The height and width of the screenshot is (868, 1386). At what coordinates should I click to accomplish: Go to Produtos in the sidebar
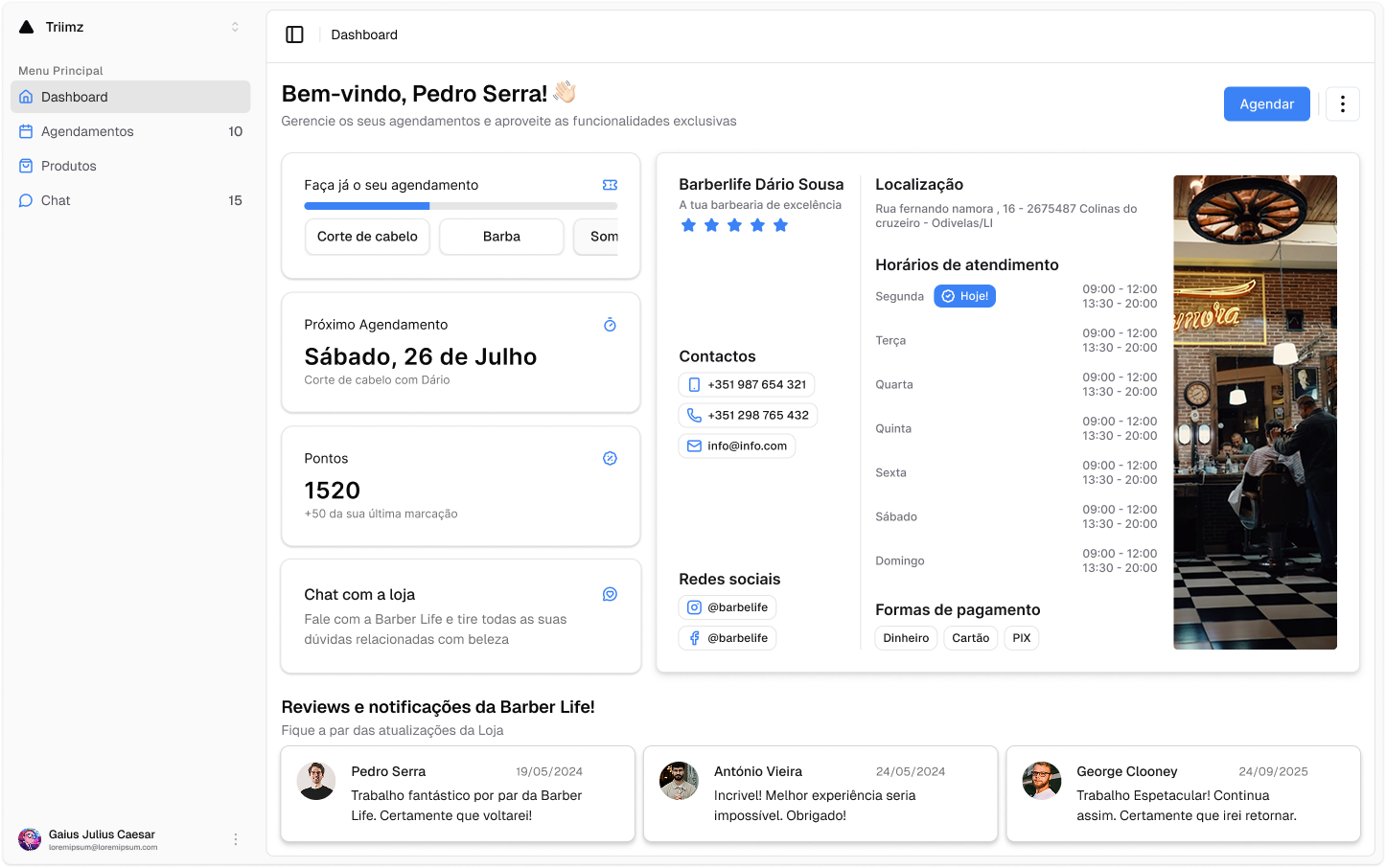(x=69, y=166)
